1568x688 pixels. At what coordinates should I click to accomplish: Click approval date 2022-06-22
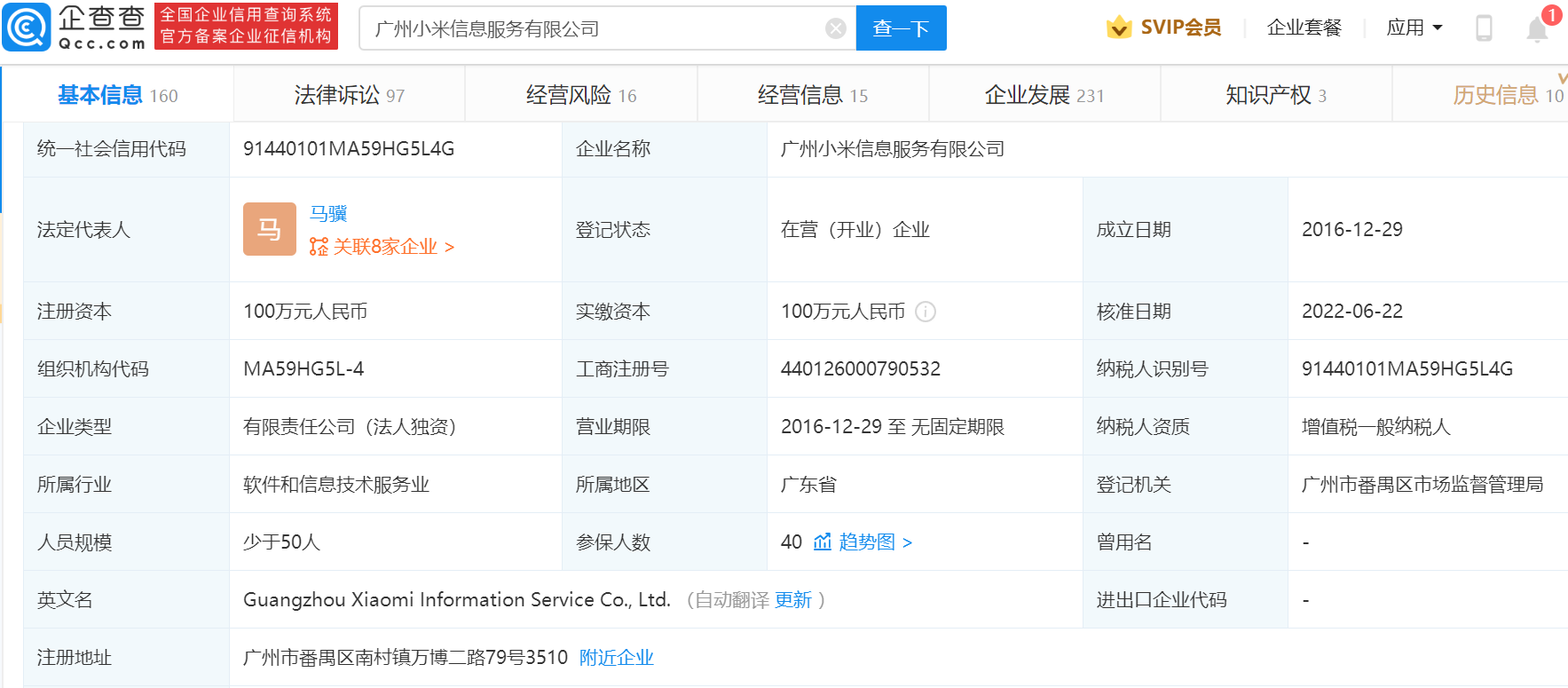click(x=1352, y=312)
